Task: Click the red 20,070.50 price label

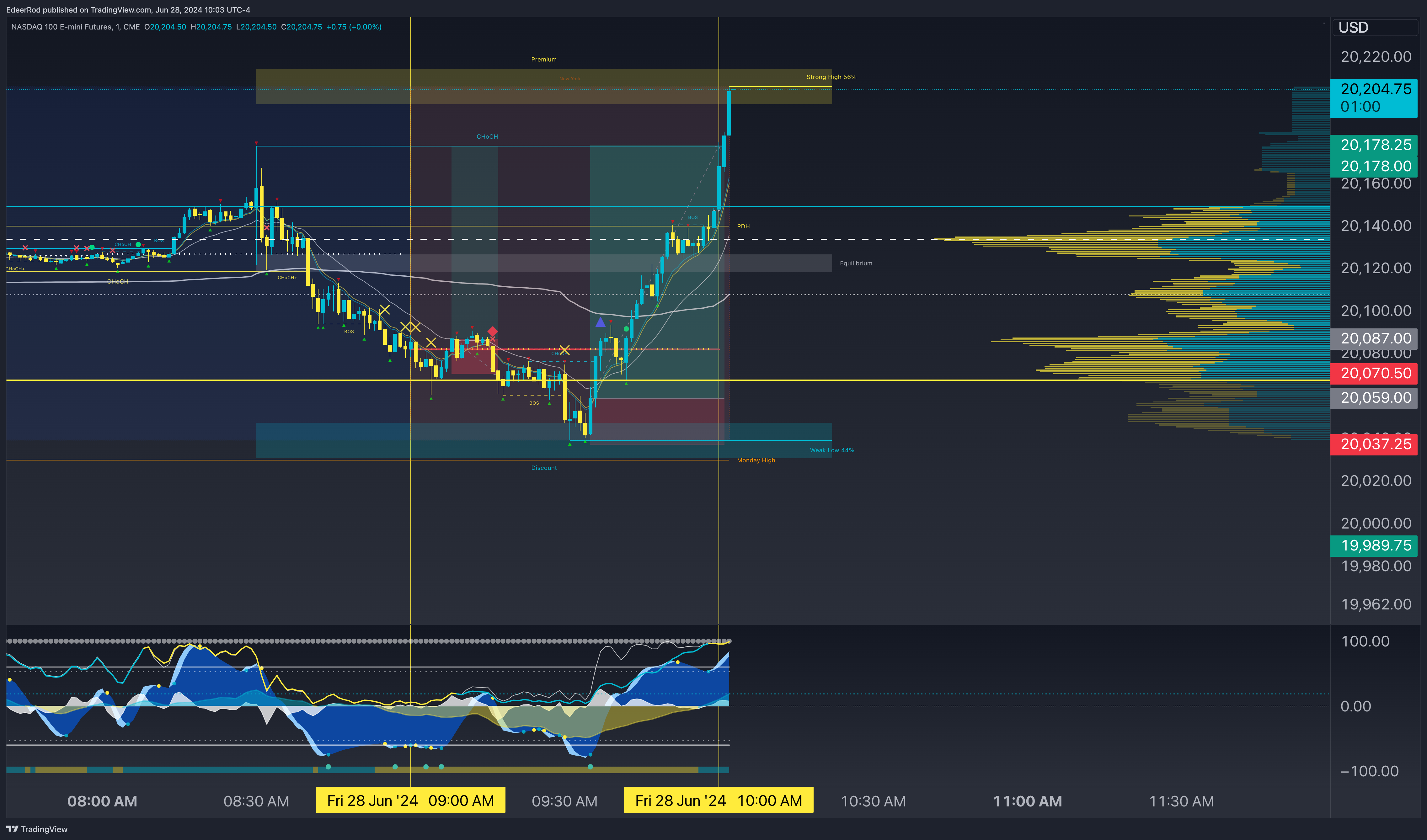Action: (x=1376, y=373)
